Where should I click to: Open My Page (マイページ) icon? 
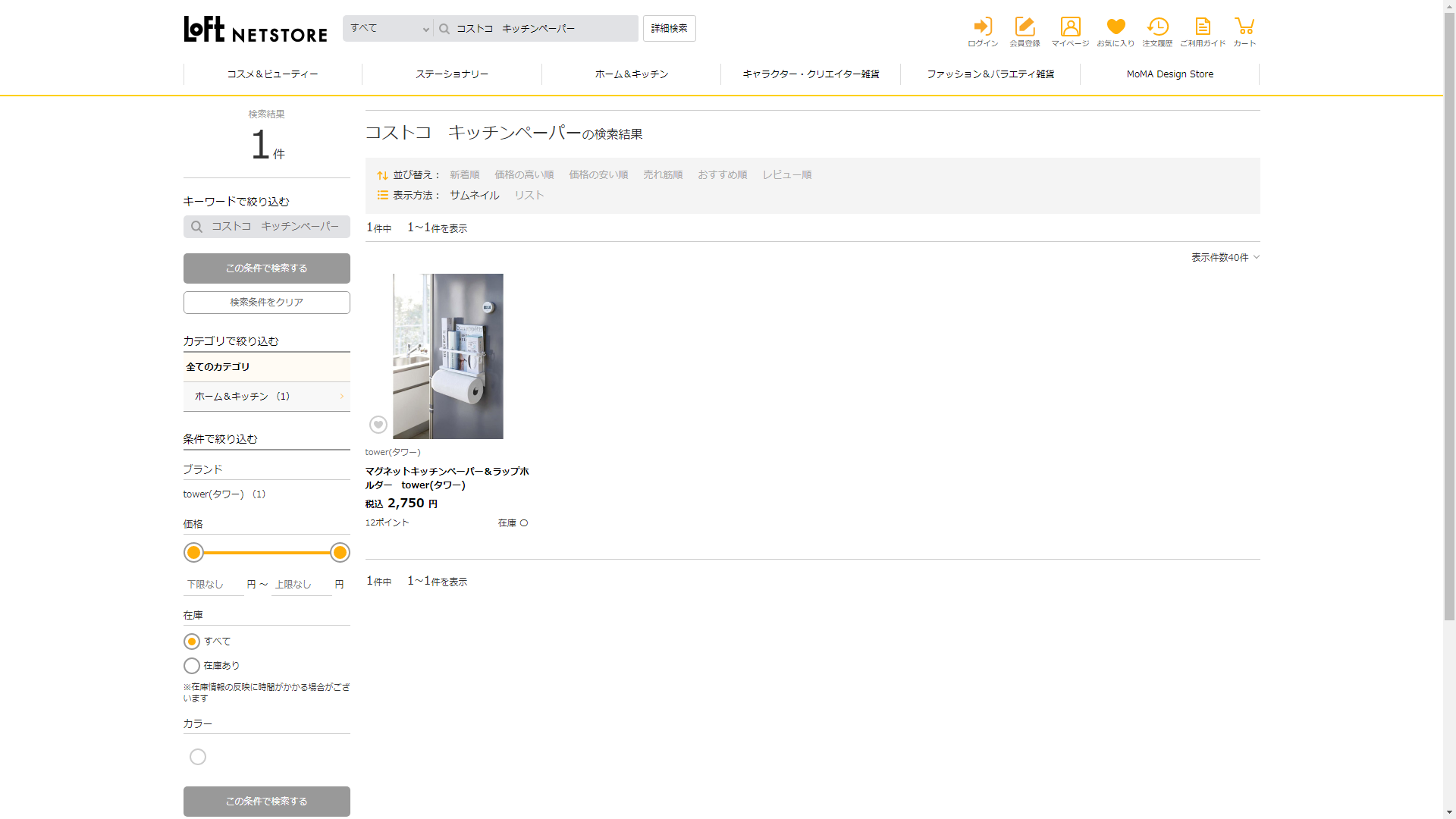(x=1070, y=32)
